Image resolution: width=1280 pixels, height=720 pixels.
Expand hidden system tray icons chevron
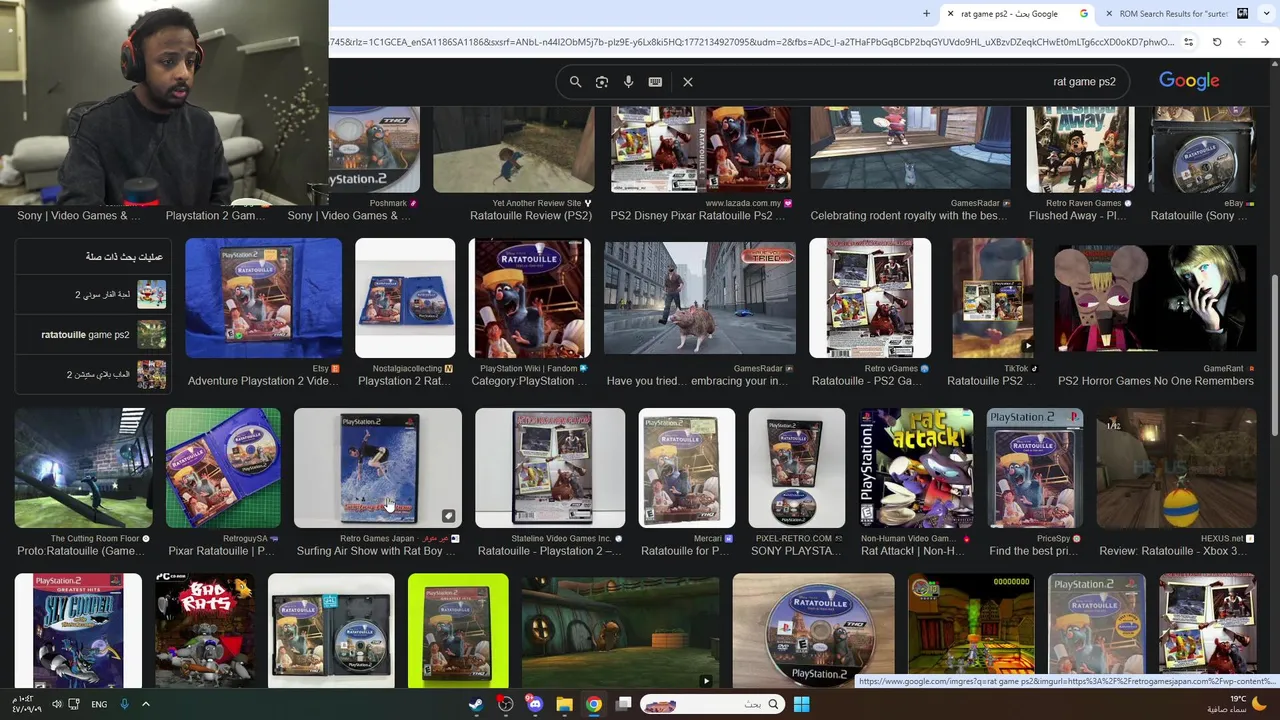click(x=145, y=704)
